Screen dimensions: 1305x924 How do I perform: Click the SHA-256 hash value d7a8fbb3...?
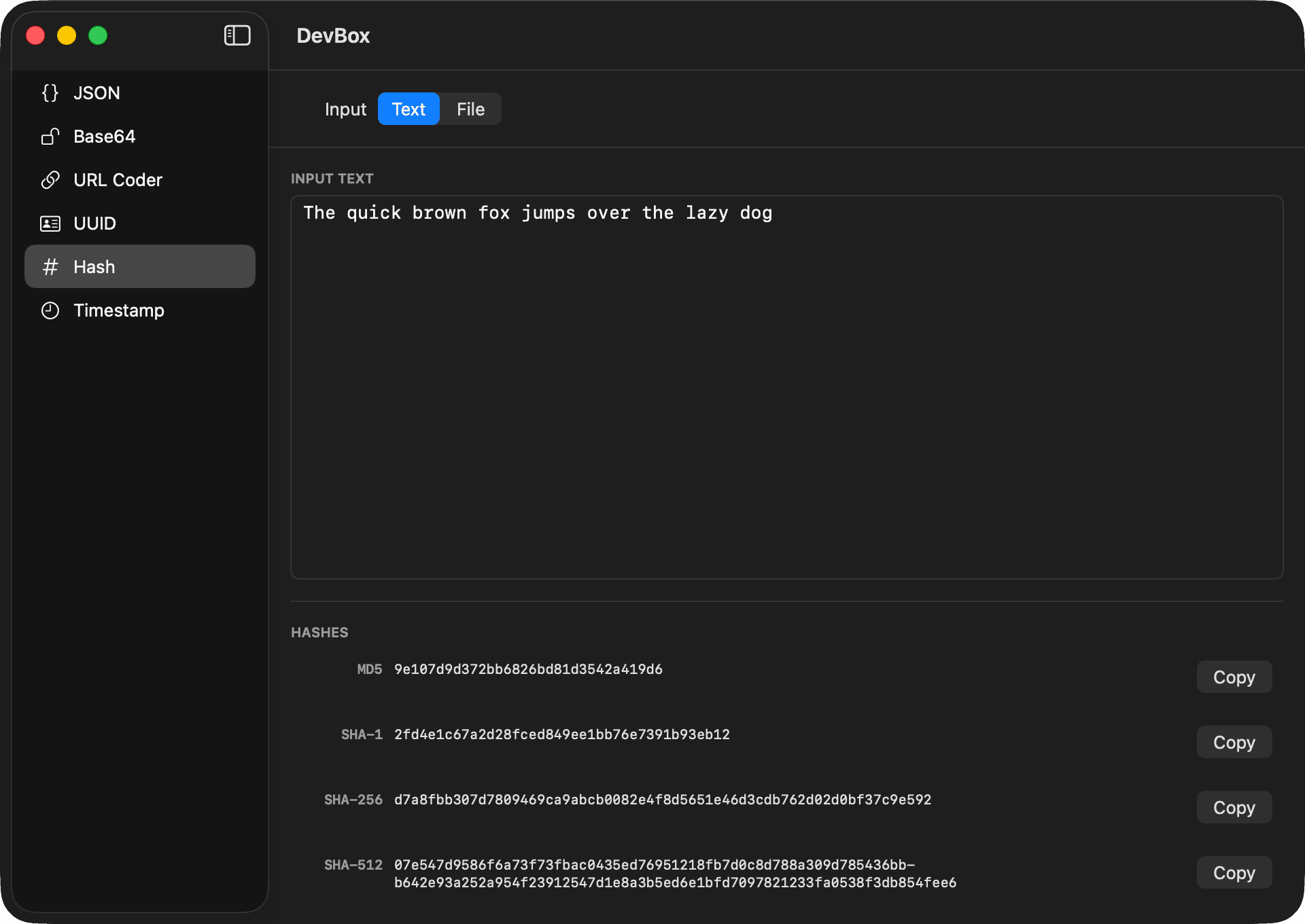663,800
